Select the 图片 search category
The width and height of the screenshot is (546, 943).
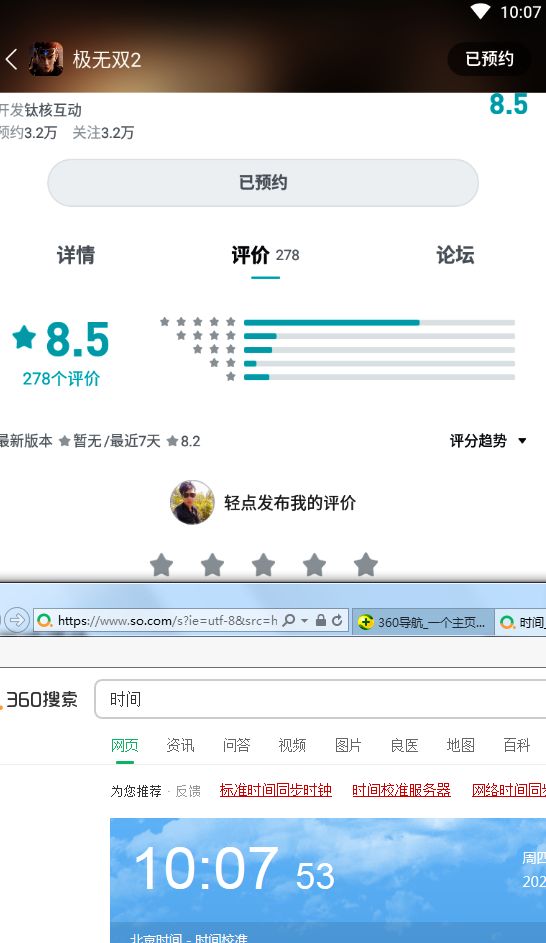coord(348,746)
